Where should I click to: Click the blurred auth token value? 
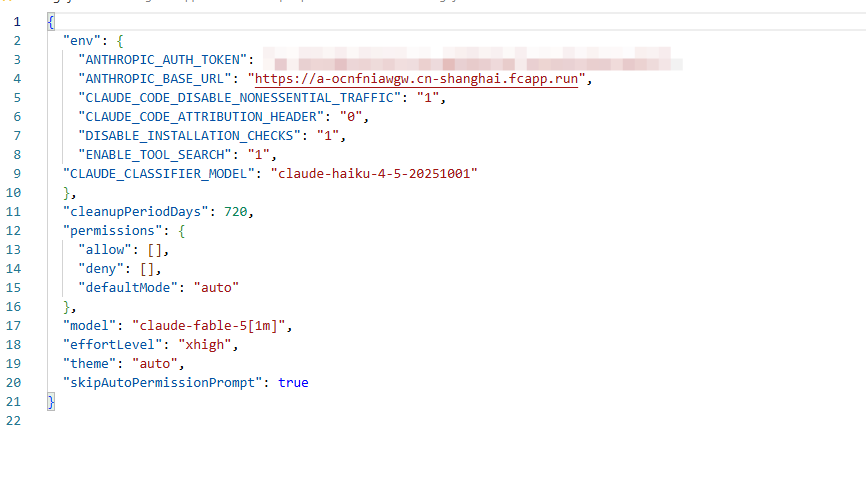click(x=472, y=60)
